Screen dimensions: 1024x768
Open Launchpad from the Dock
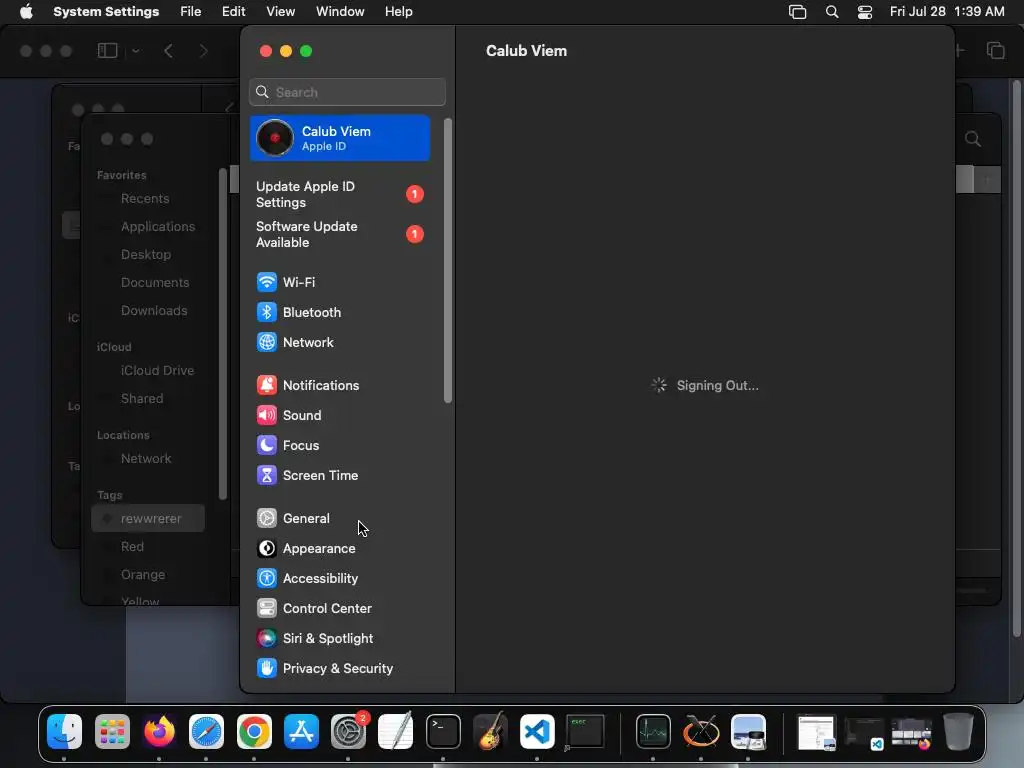click(112, 731)
